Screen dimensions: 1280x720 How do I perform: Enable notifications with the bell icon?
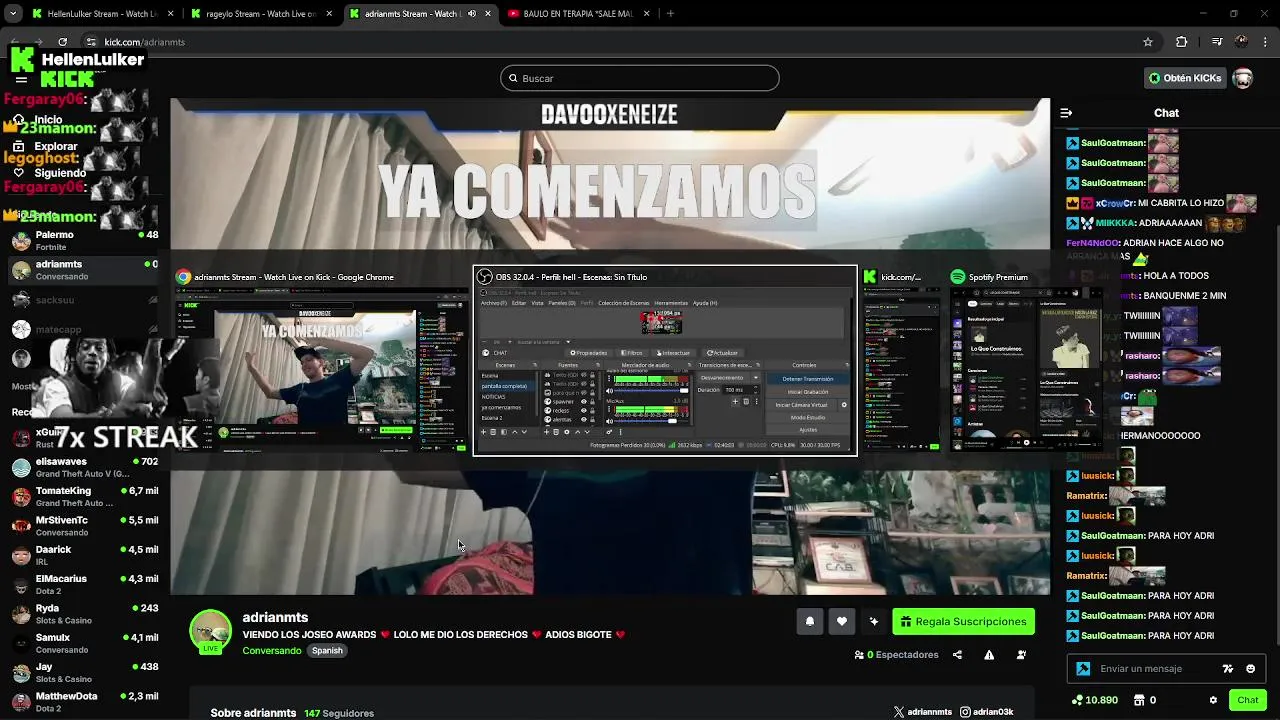point(810,622)
